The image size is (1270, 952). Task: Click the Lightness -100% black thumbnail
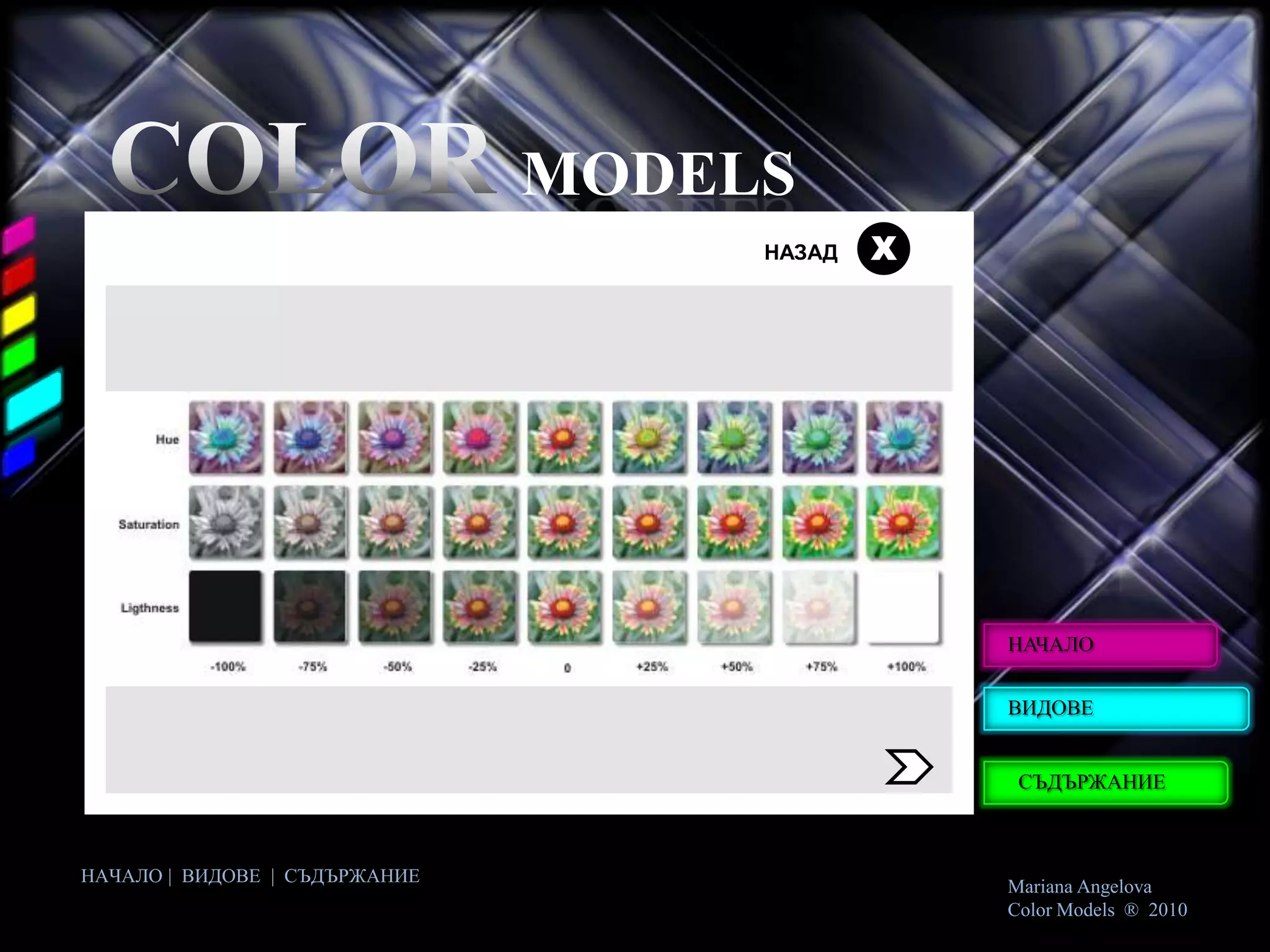pyautogui.click(x=226, y=606)
